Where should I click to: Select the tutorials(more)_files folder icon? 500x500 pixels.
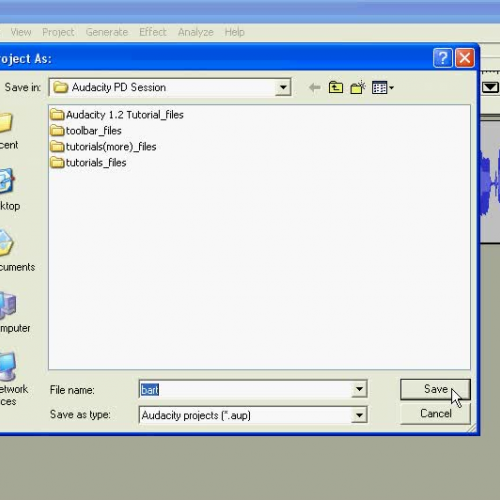click(57, 146)
